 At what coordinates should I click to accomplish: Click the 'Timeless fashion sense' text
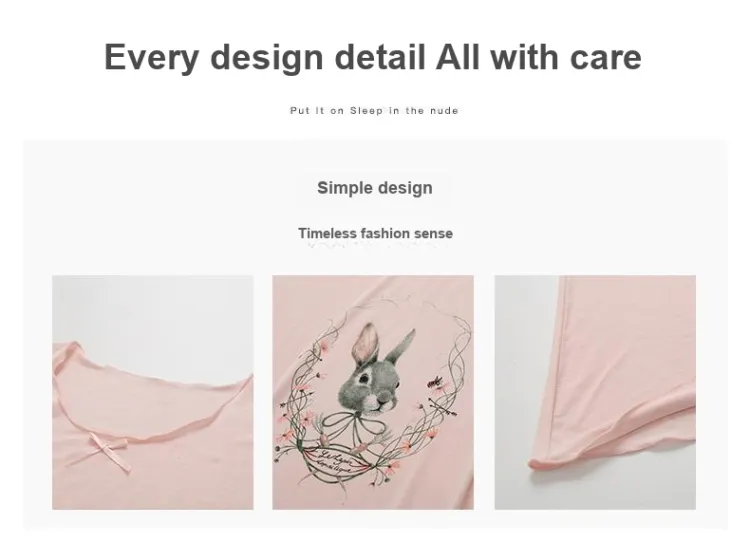pos(375,233)
